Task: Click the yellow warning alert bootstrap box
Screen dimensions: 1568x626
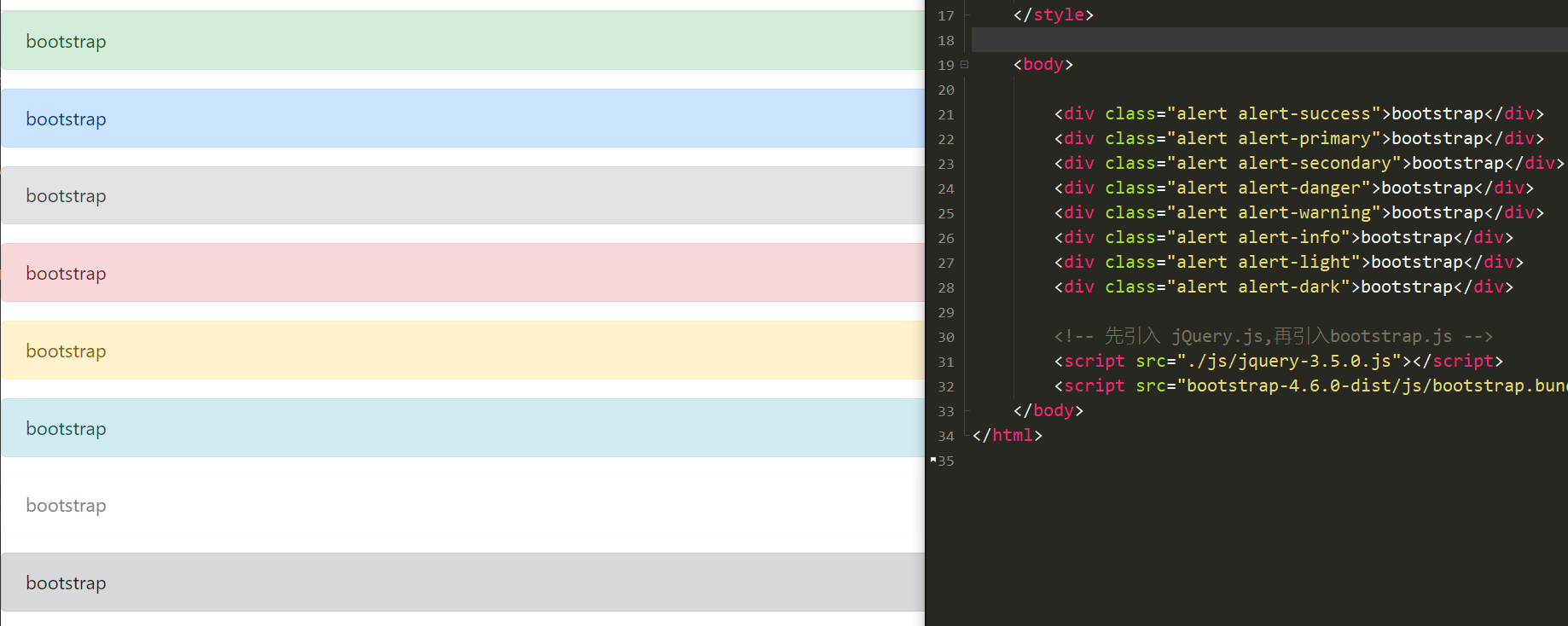Action: [462, 351]
